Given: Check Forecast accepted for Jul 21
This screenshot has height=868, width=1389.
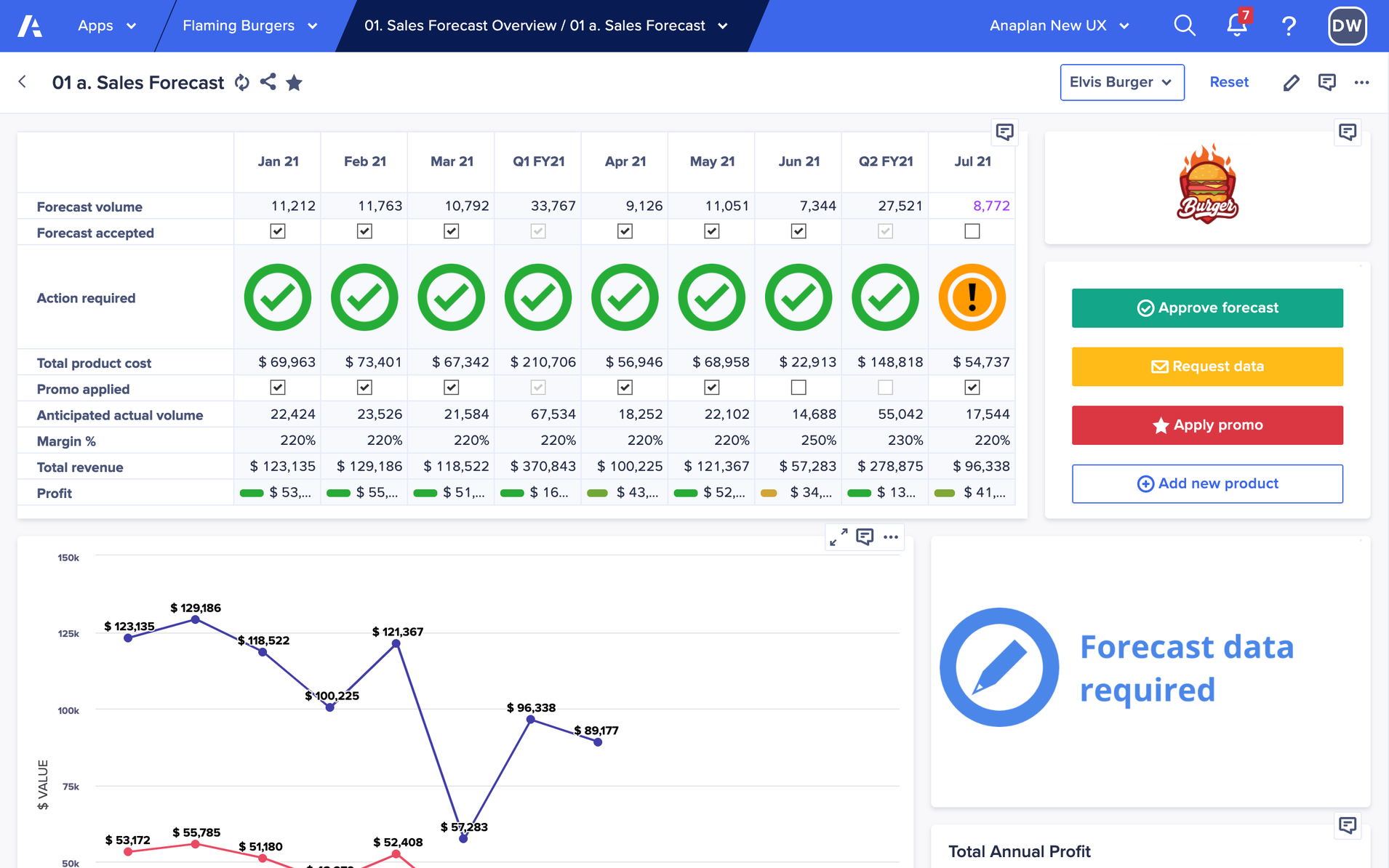Looking at the screenshot, I should click(972, 231).
